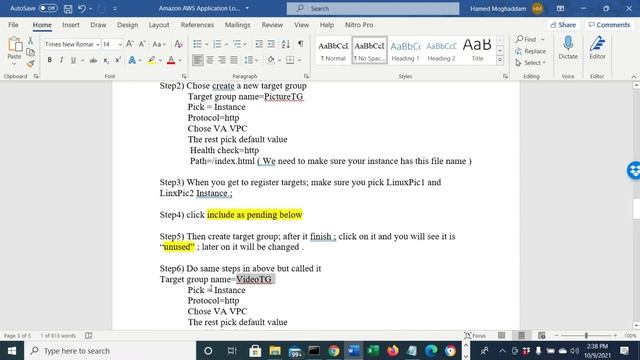This screenshot has width=640, height=360.
Task: Open the Change Case dropdown
Action: tap(159, 44)
